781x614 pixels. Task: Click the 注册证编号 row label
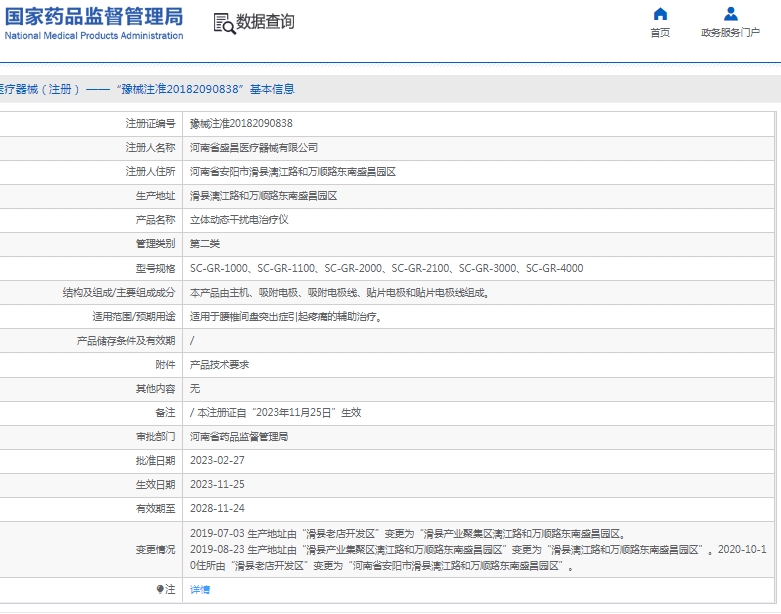150,123
